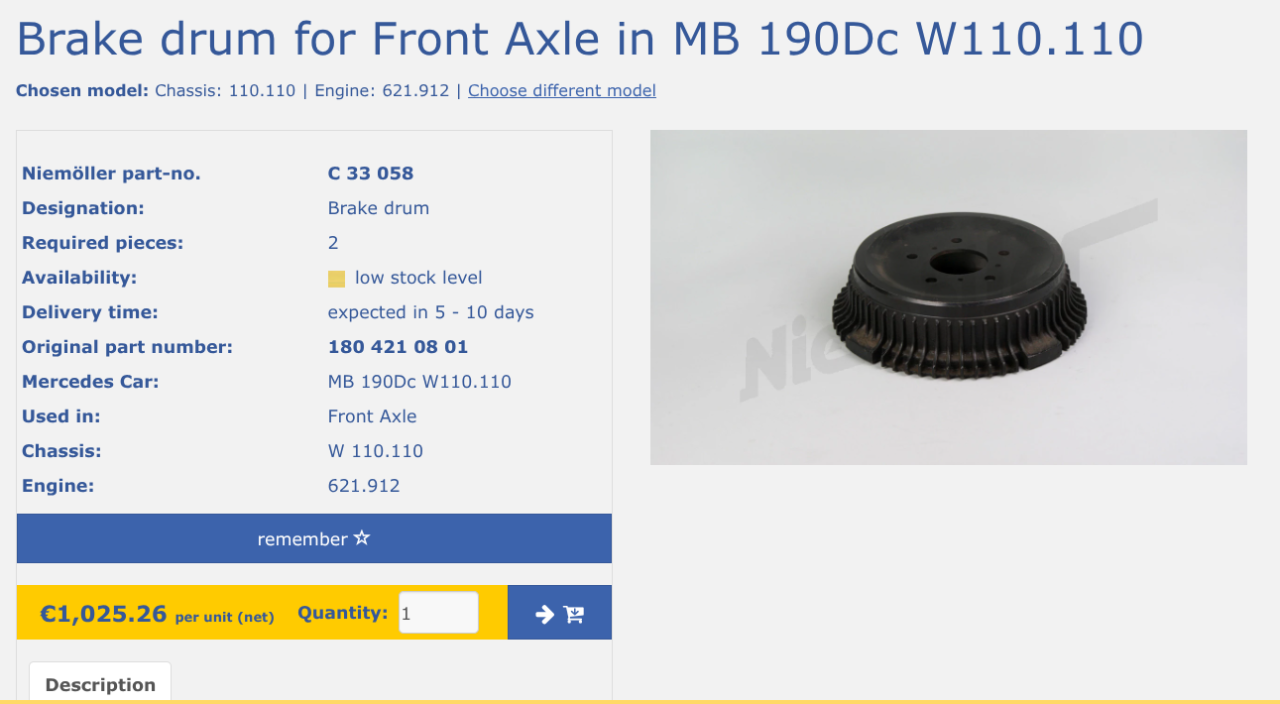Select the Niemöller part number C 33 058
This screenshot has height=704, width=1280.
coord(371,174)
